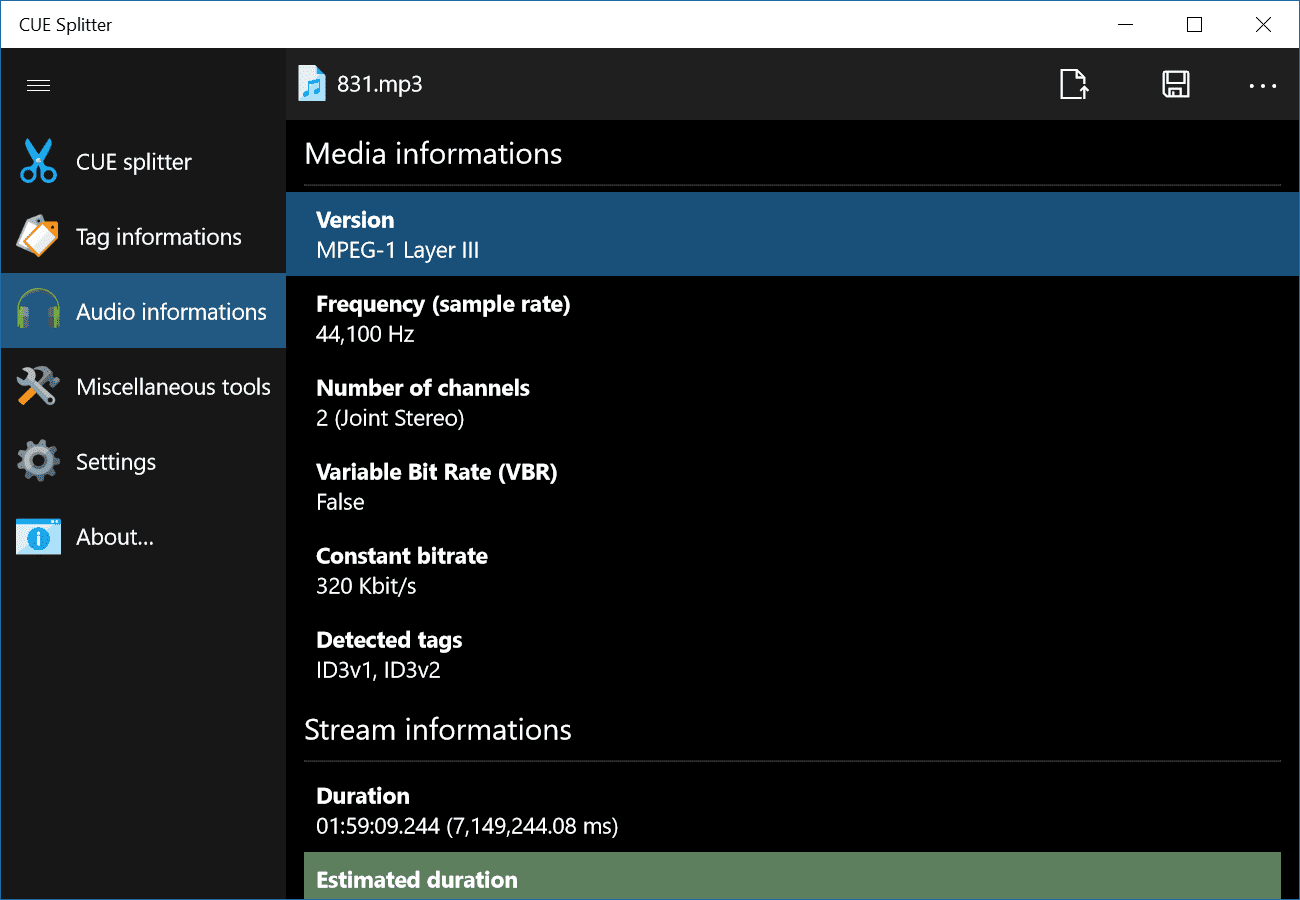Maximize the CUE Splitter window
This screenshot has height=900, width=1300.
pos(1194,25)
